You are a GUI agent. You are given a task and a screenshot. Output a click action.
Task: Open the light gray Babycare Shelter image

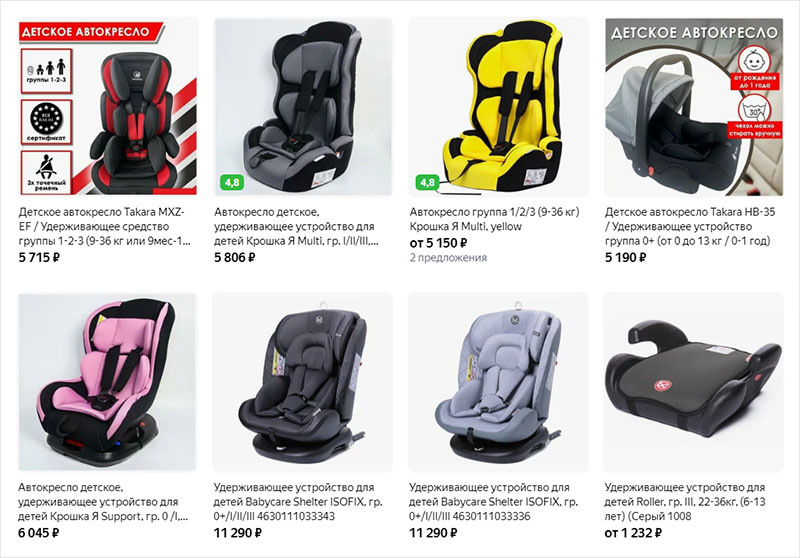tap(498, 382)
